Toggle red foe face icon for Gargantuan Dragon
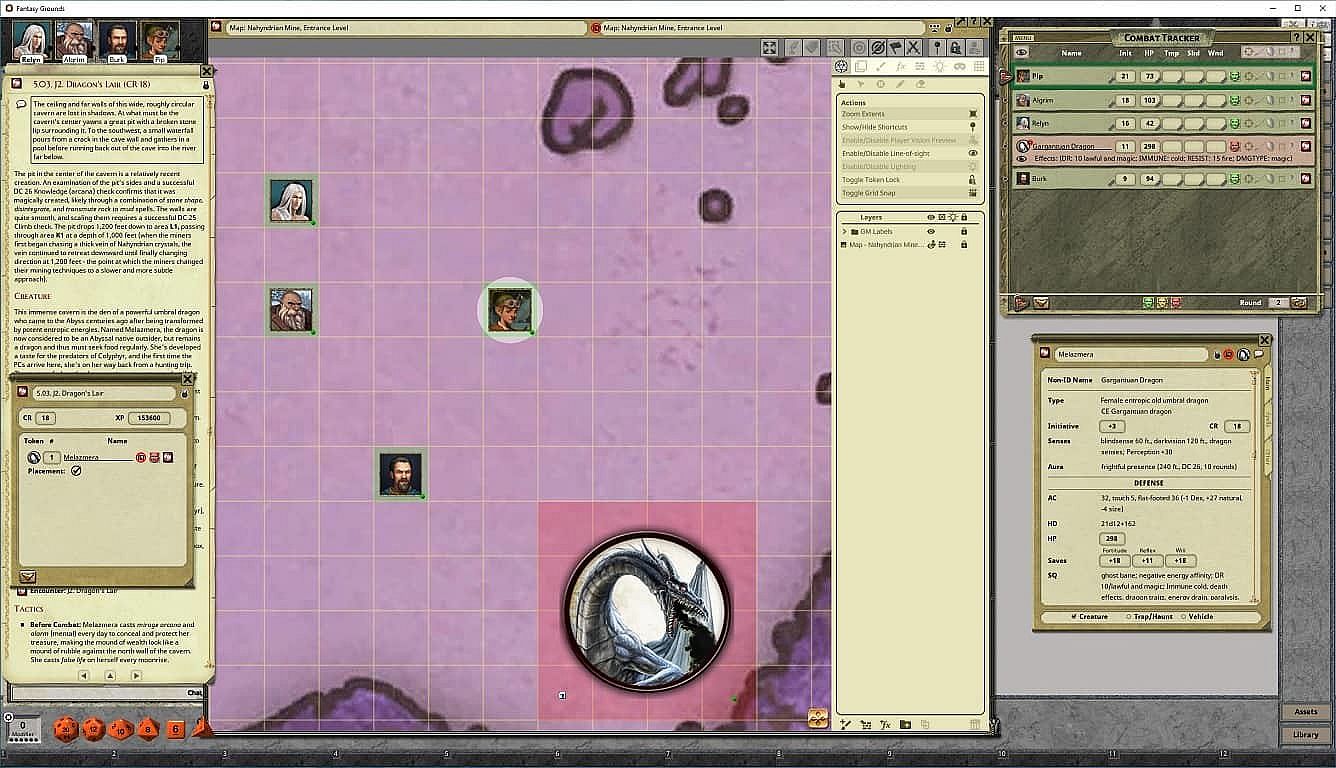1336x768 pixels. [1234, 147]
